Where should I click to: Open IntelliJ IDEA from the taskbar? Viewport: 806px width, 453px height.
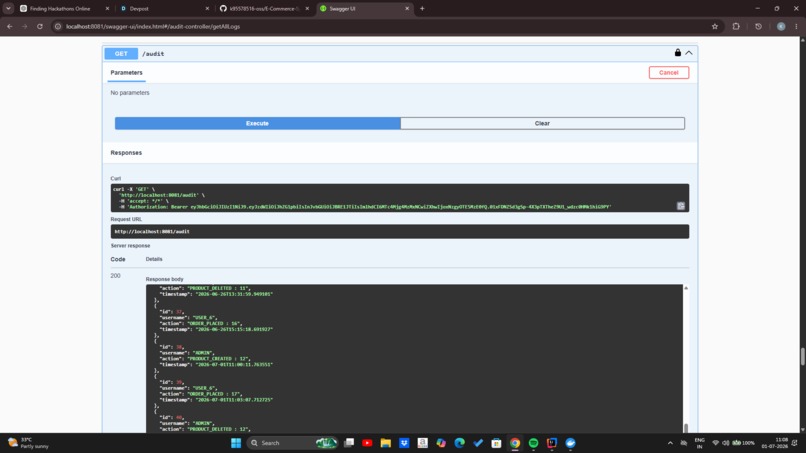click(552, 443)
